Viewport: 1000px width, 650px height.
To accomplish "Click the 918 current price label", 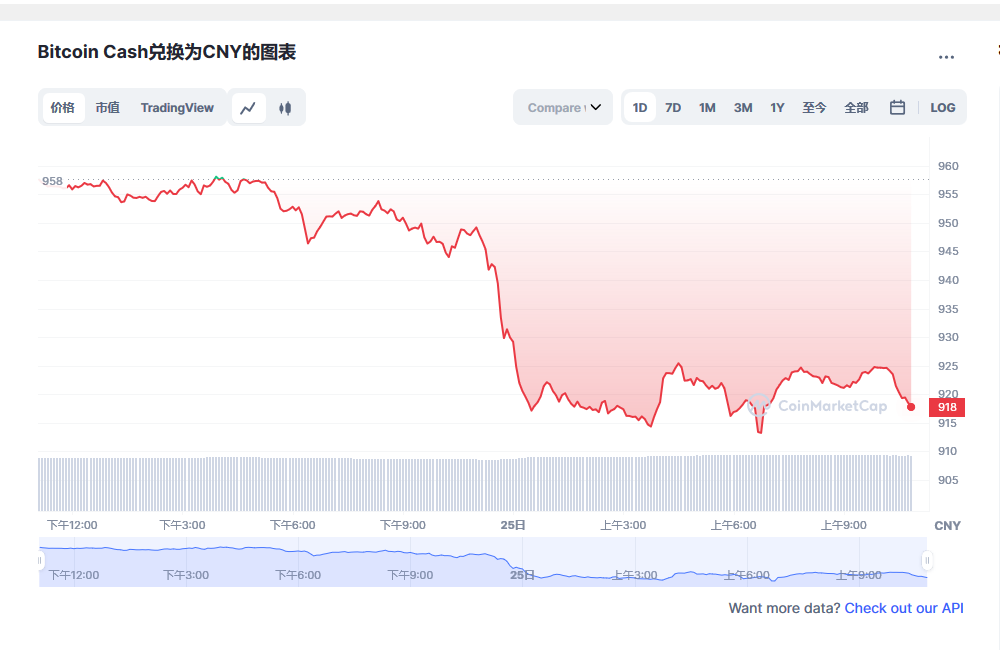I will coord(947,407).
